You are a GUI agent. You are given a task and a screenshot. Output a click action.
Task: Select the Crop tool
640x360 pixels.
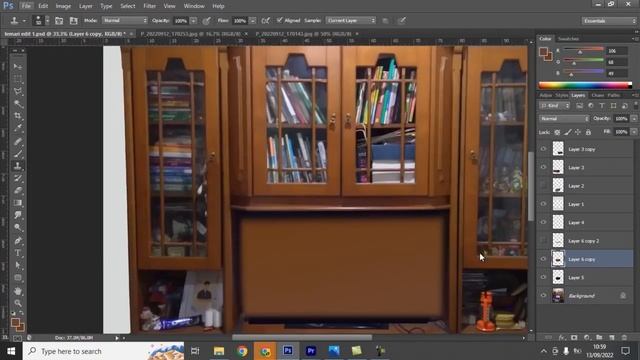18,116
